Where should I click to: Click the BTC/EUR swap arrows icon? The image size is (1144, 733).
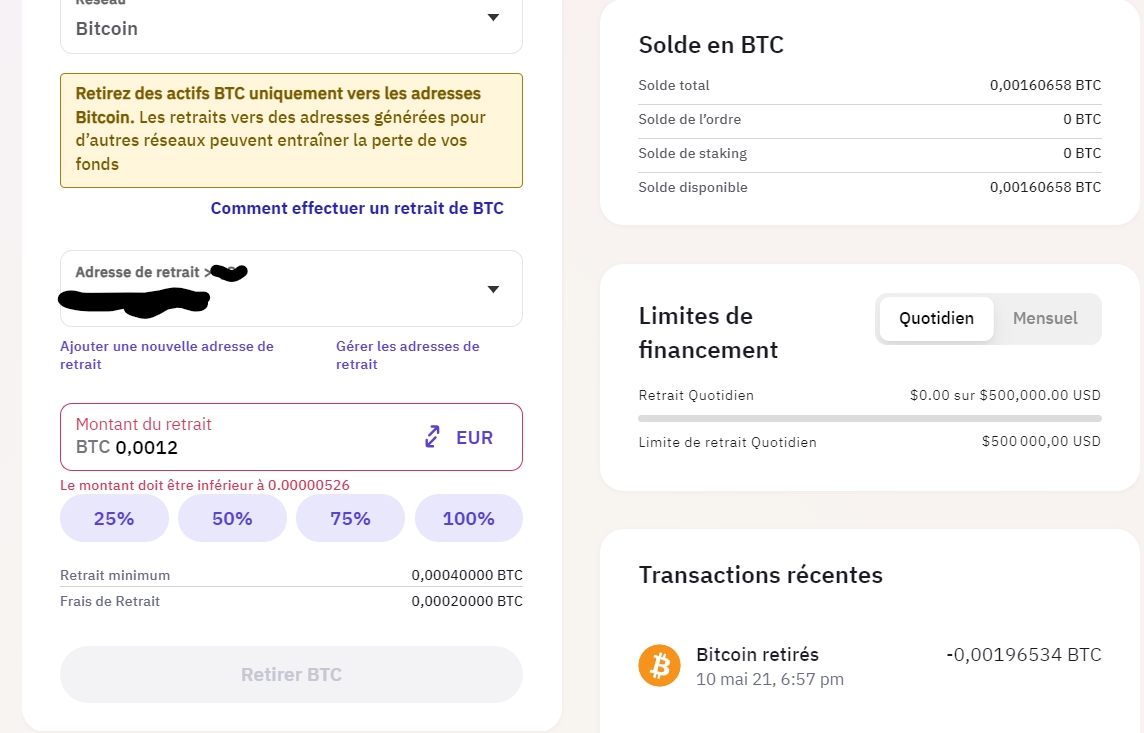(x=432, y=437)
